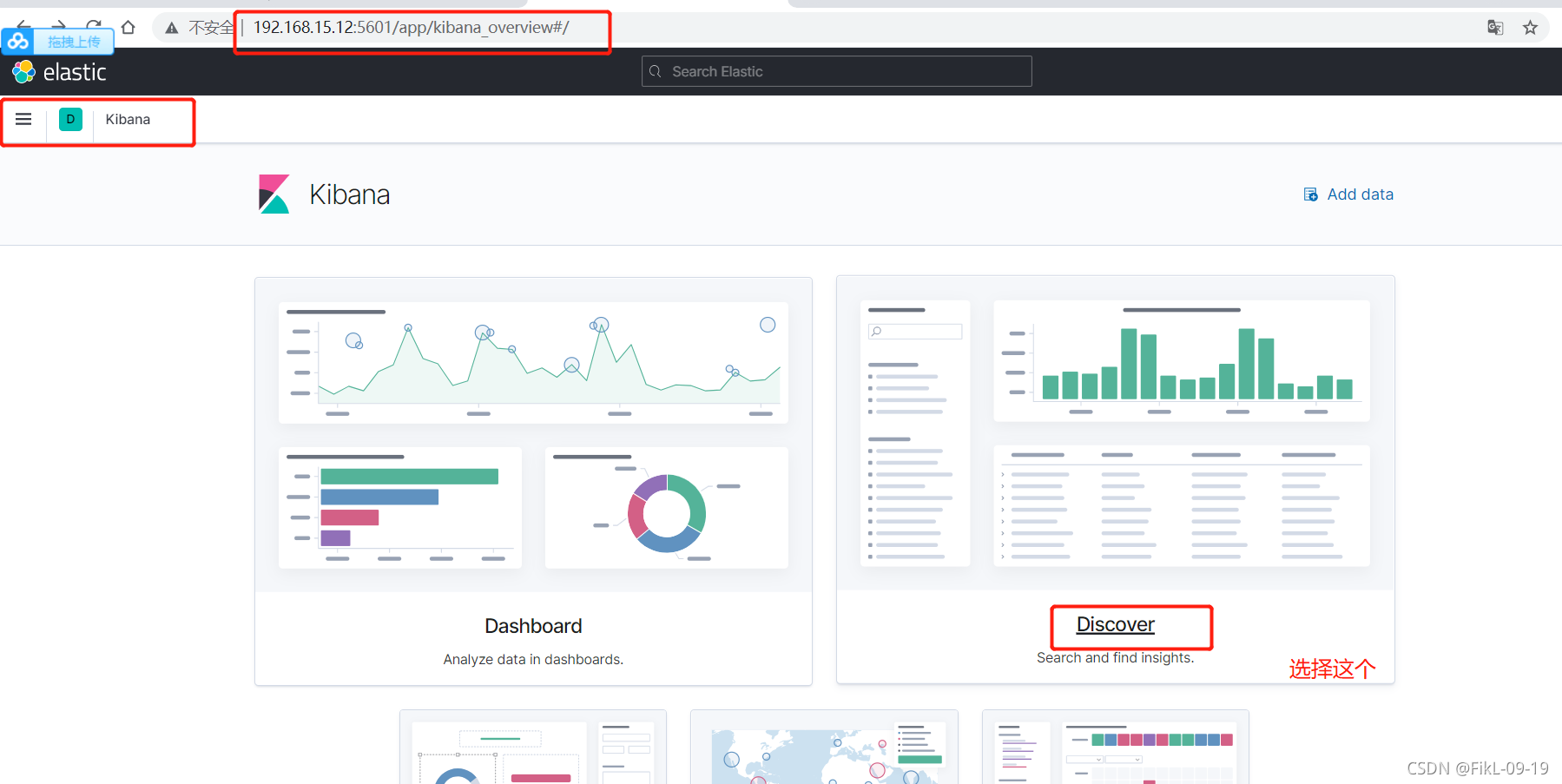Open the hamburger navigation menu

(23, 119)
